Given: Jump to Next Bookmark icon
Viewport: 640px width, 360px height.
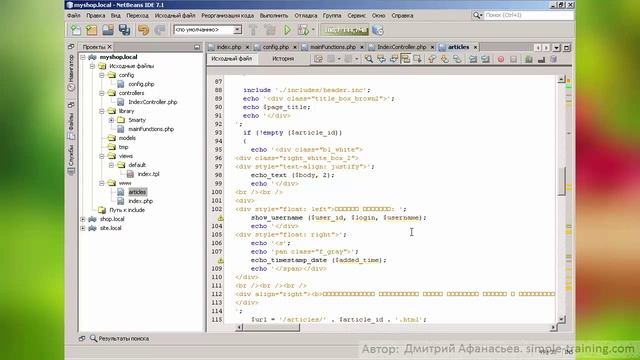Looking at the screenshot, I should click(x=444, y=59).
